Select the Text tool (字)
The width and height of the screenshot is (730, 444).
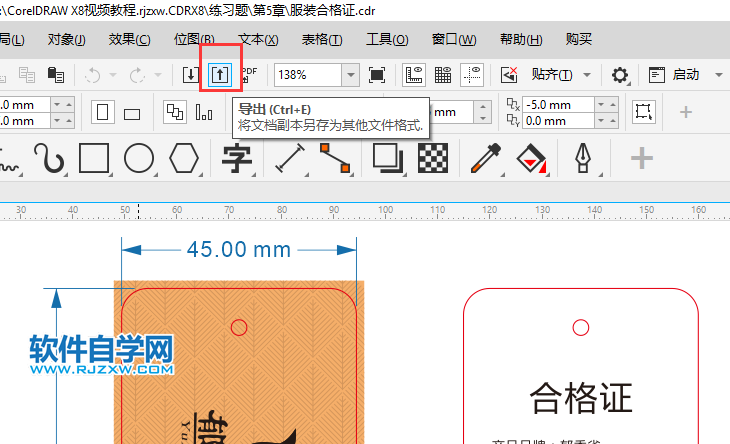click(x=236, y=158)
